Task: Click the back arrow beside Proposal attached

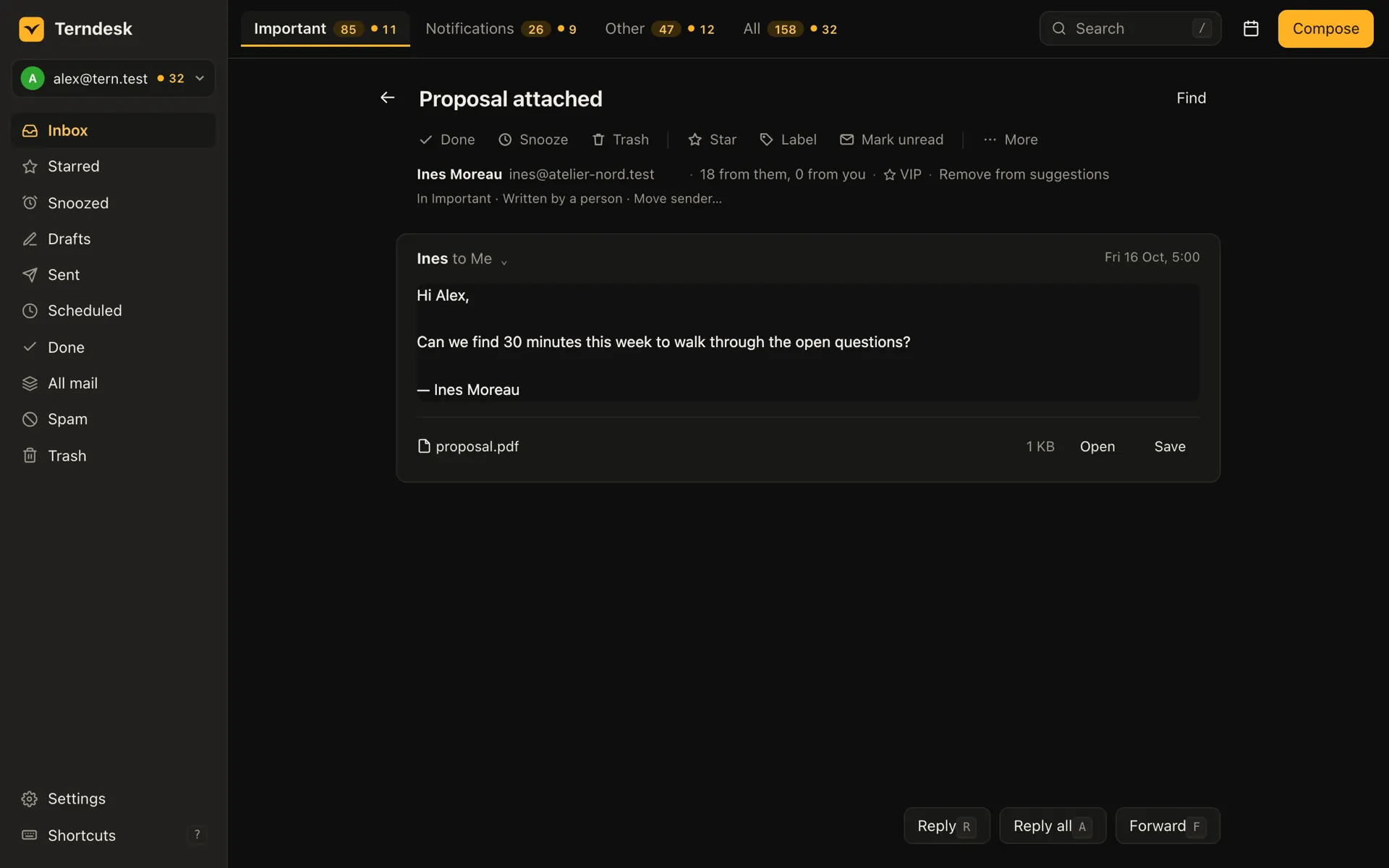Action: coord(388,98)
